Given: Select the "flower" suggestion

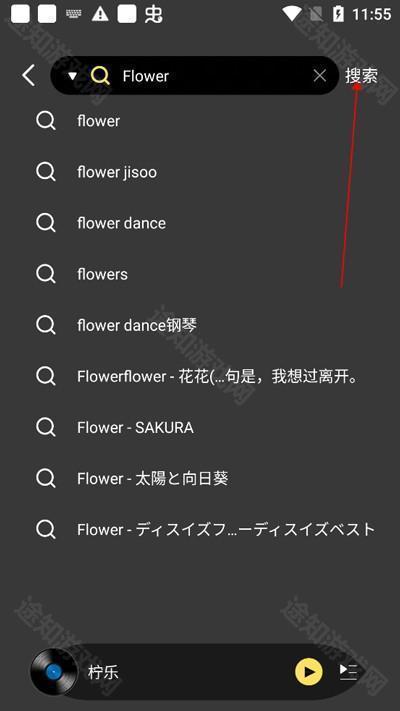Looking at the screenshot, I should tap(200, 121).
